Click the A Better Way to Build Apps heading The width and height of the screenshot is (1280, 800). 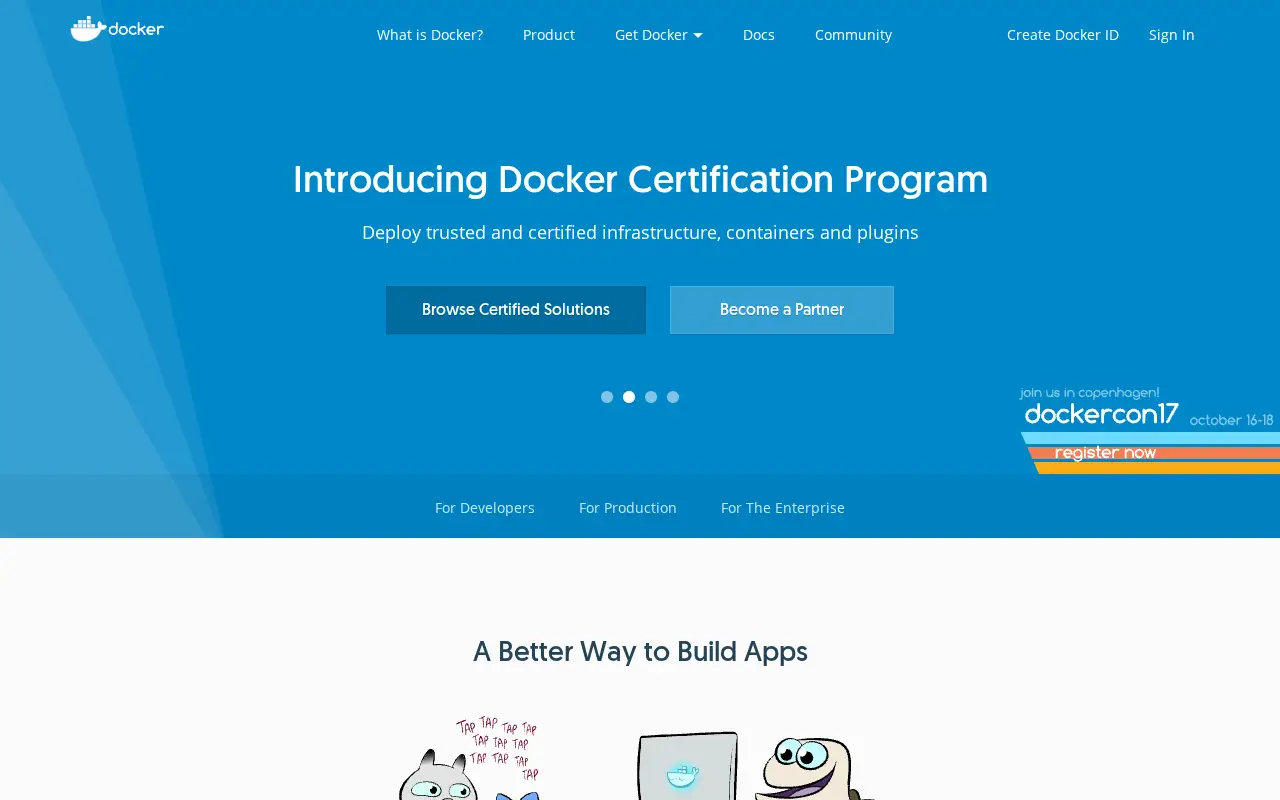click(640, 652)
